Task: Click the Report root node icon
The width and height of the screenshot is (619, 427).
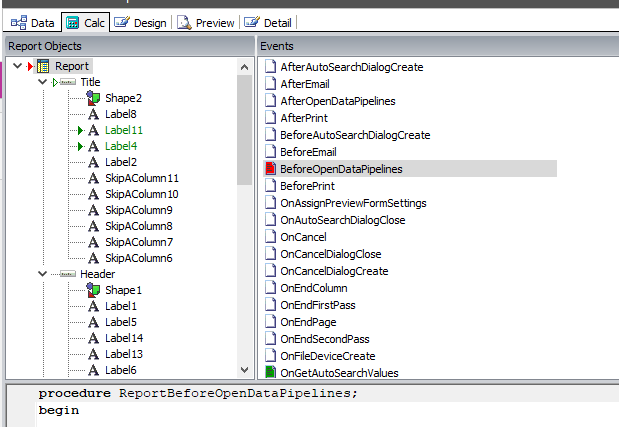Action: tap(43, 66)
